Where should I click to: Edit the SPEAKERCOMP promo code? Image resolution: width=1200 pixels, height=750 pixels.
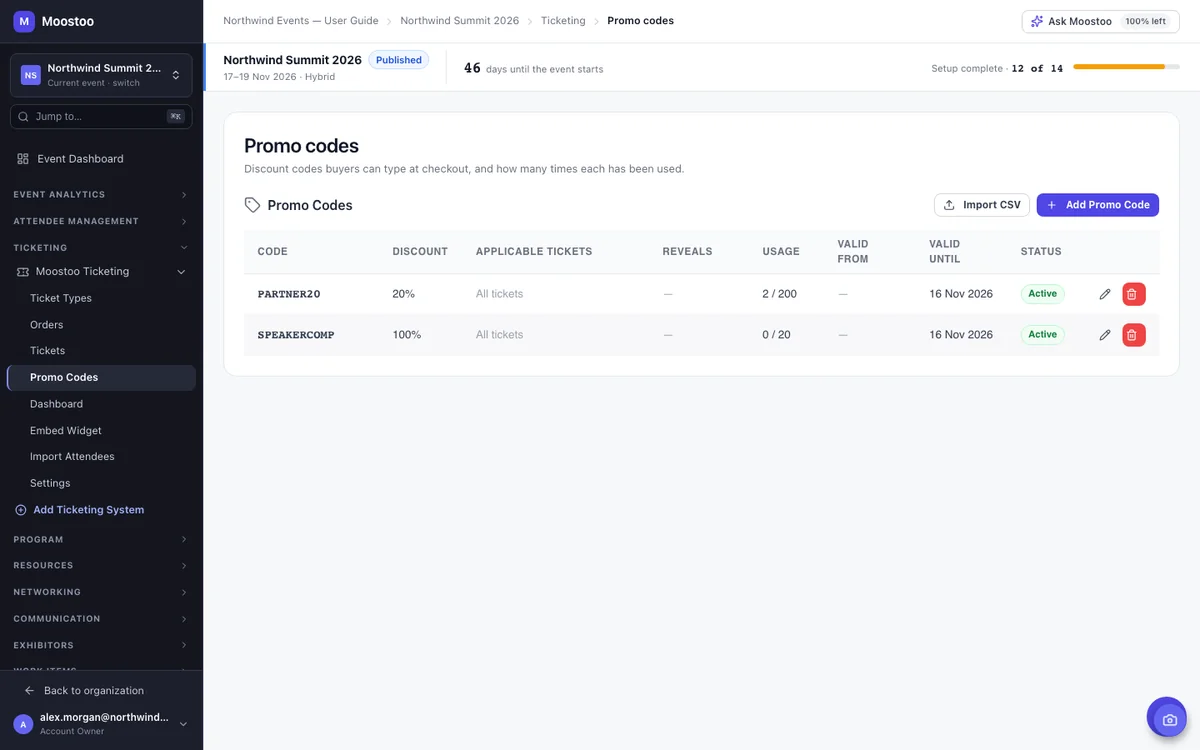(1105, 335)
